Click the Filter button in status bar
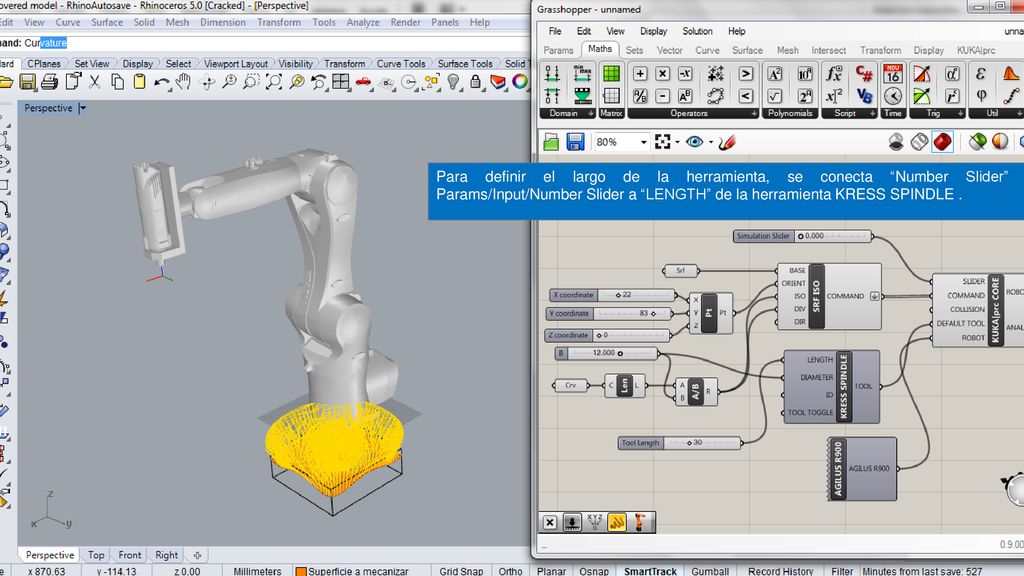This screenshot has width=1024, height=576. (842, 571)
